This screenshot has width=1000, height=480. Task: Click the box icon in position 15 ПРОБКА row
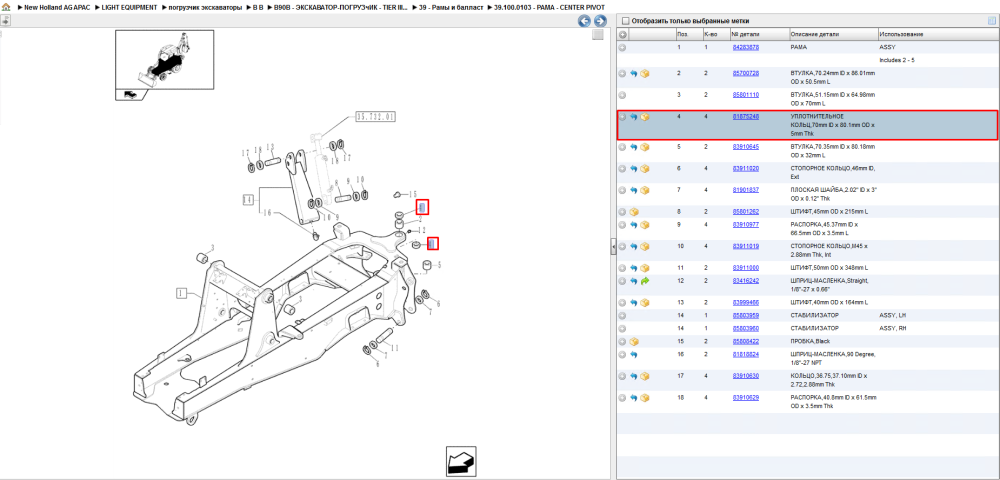pos(634,342)
